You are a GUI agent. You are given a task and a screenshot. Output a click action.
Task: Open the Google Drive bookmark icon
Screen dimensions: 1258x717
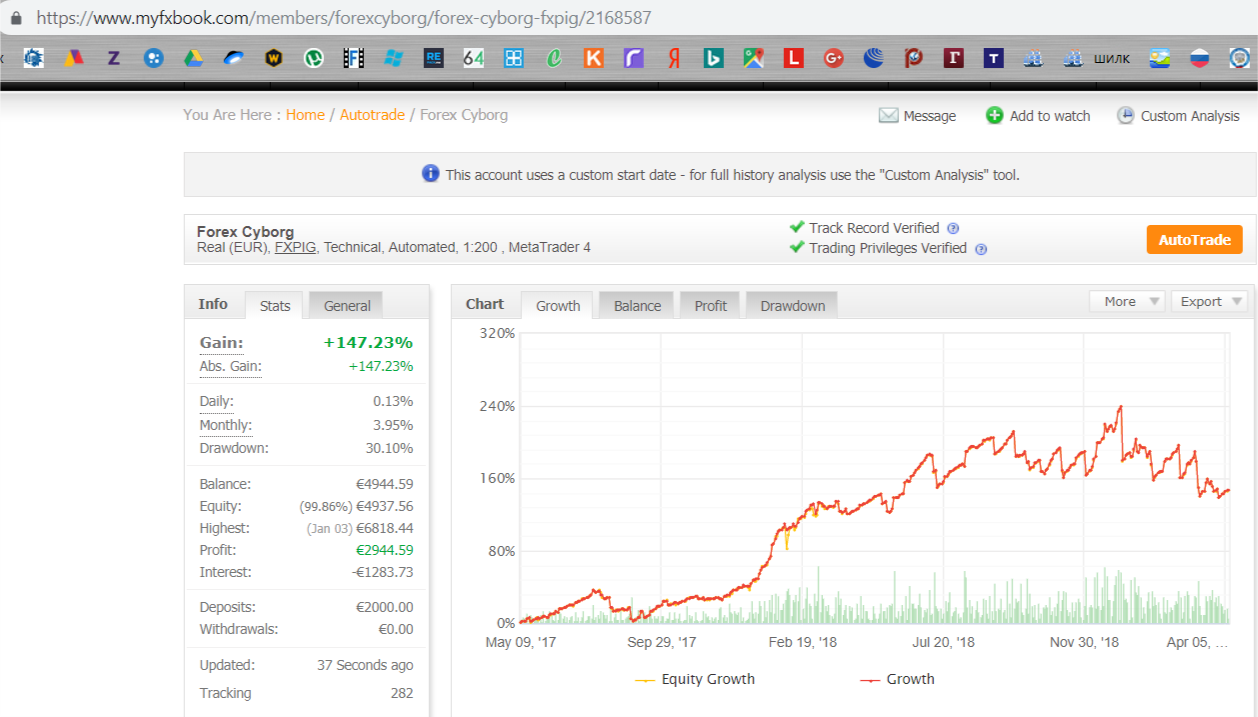click(x=193, y=58)
